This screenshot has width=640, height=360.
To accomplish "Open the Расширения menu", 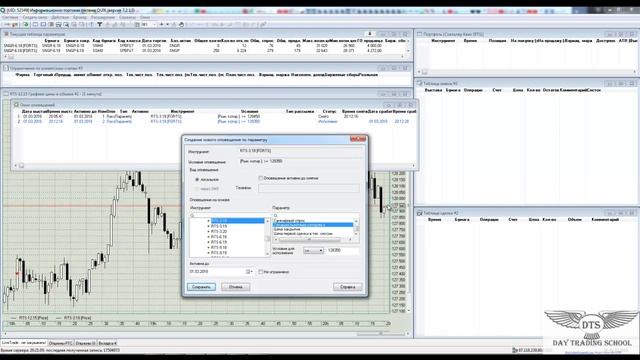I will point(103,18).
